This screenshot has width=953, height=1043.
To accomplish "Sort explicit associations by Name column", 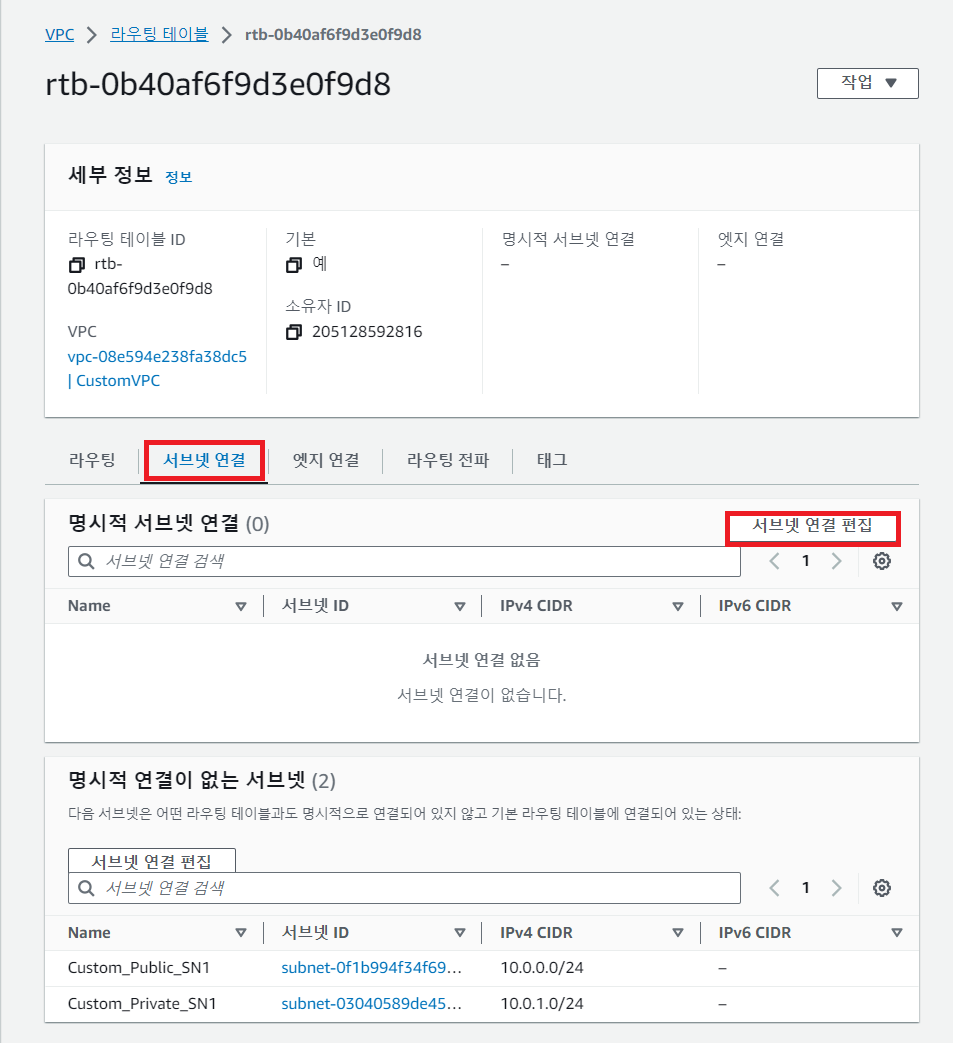I will [241, 606].
